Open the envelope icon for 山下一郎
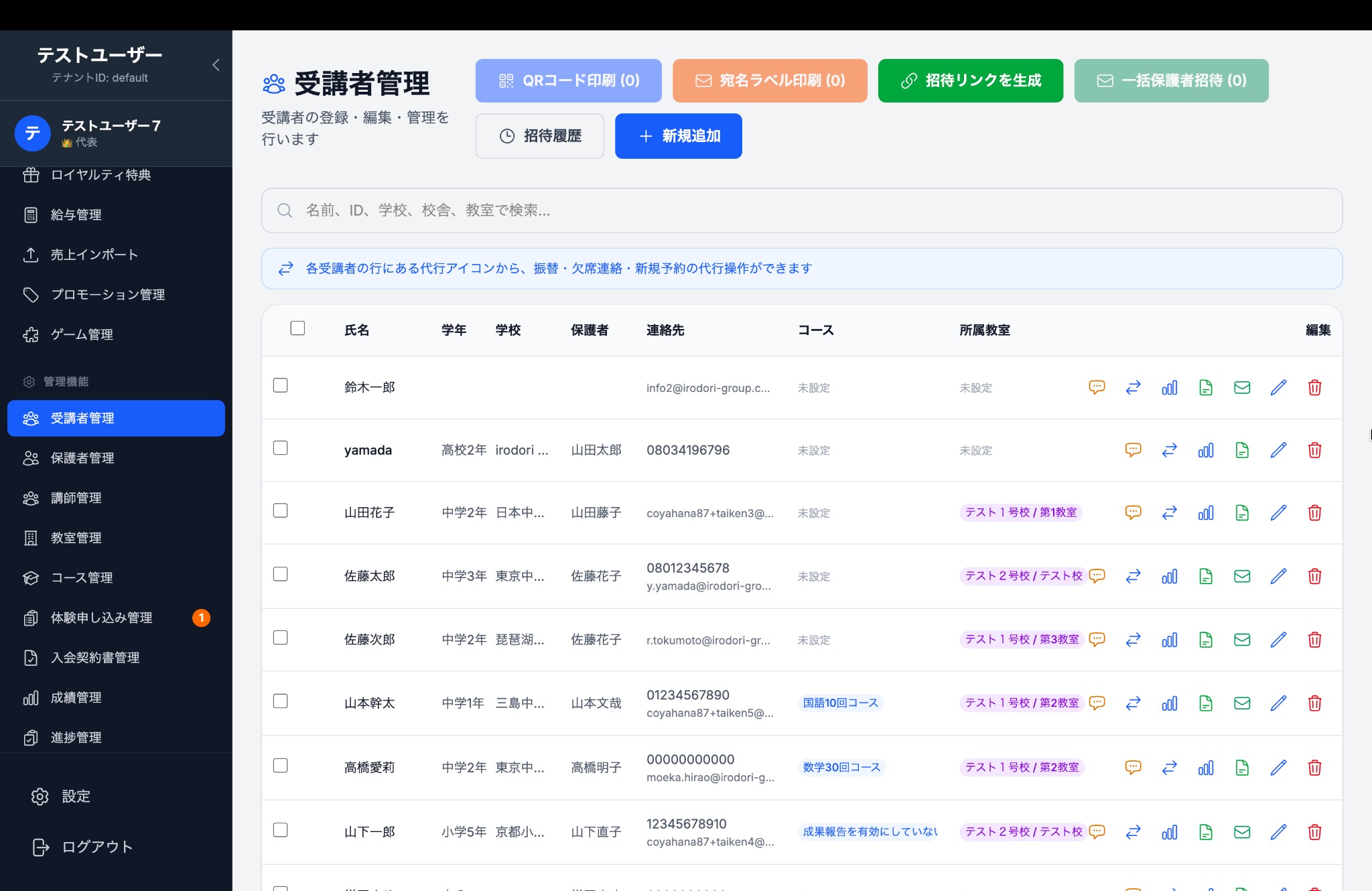 (1242, 832)
